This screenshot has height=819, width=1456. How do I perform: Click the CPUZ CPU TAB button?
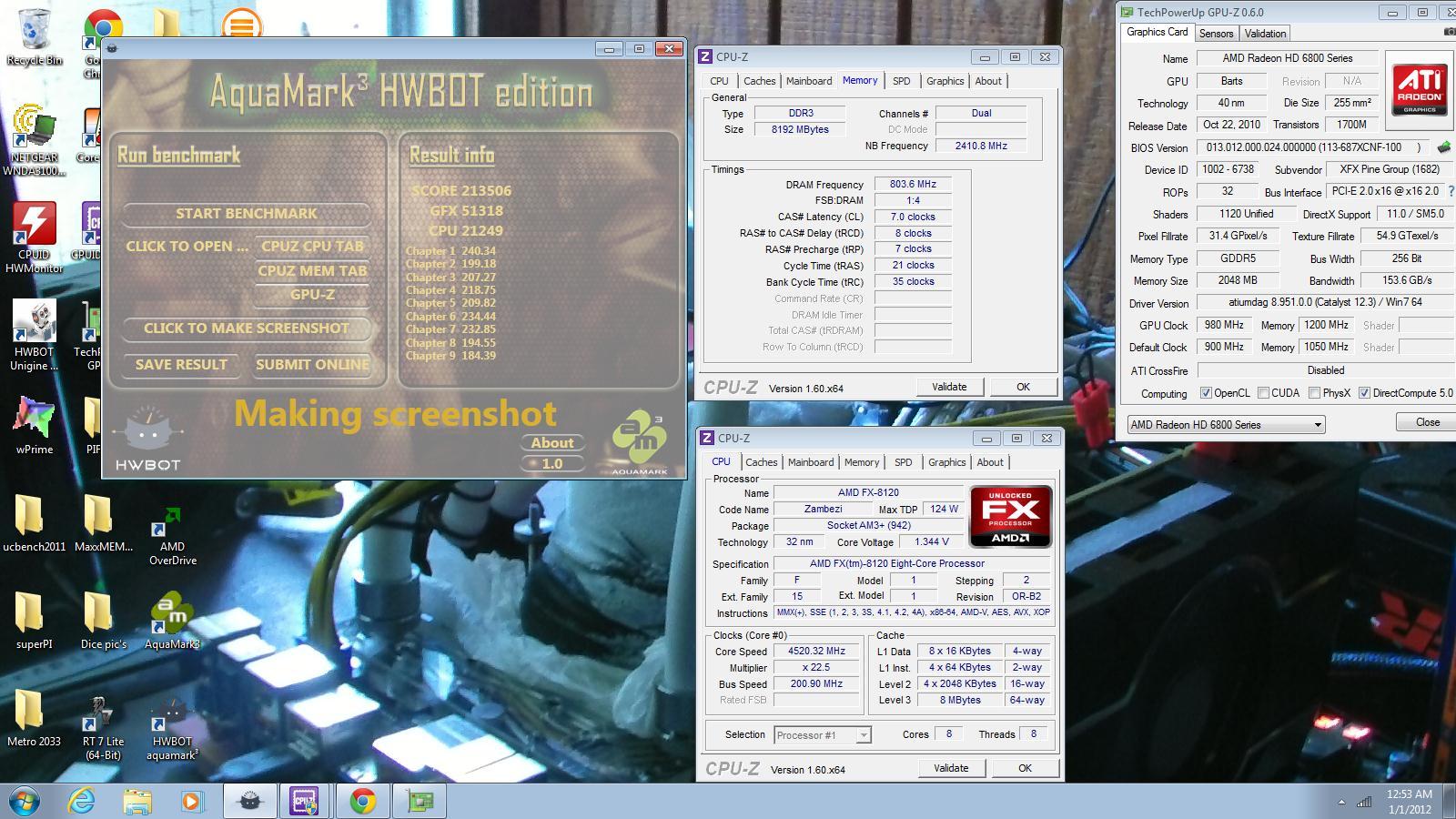pyautogui.click(x=312, y=246)
